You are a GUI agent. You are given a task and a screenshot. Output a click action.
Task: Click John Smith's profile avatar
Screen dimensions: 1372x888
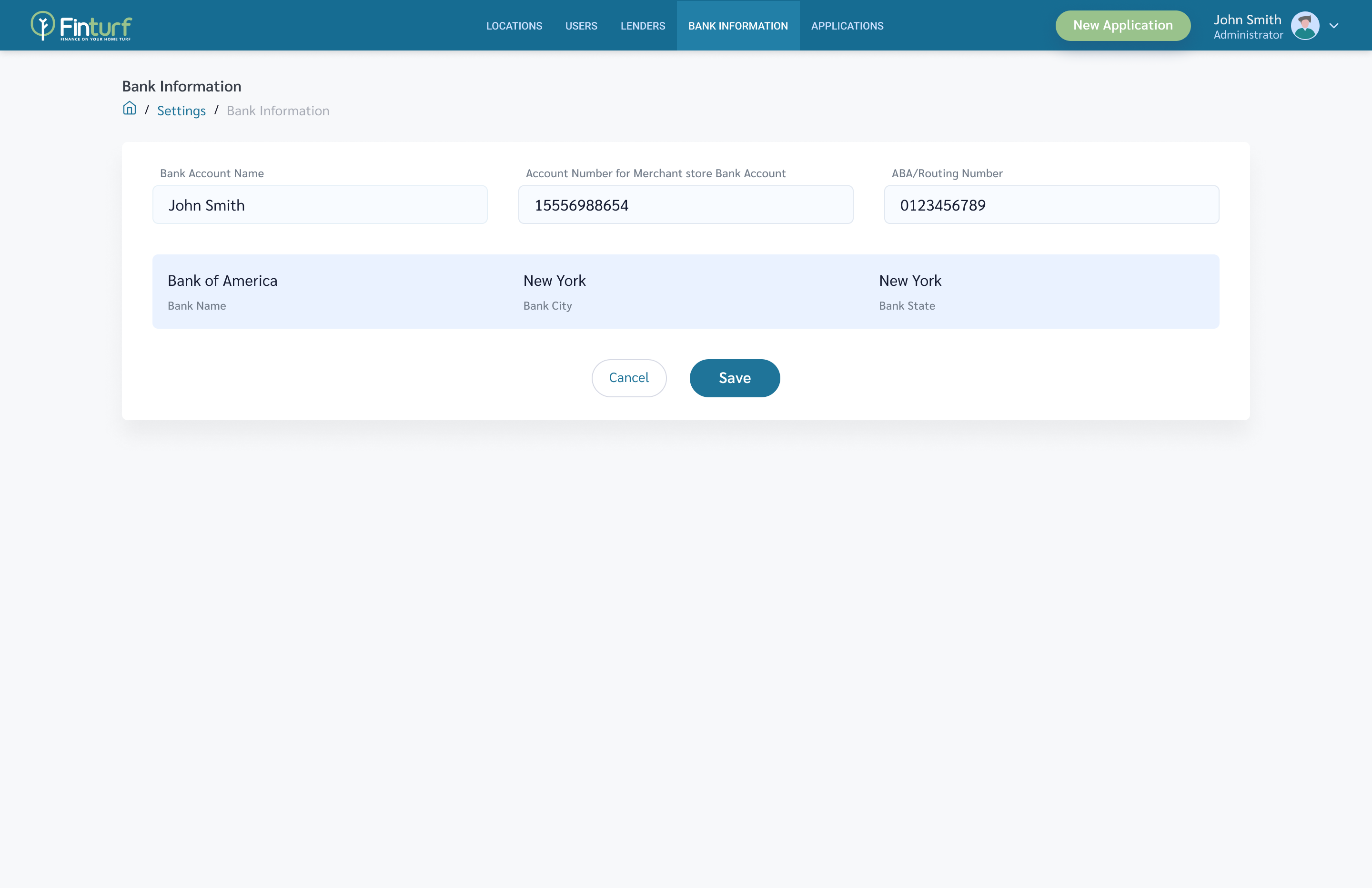(1306, 25)
